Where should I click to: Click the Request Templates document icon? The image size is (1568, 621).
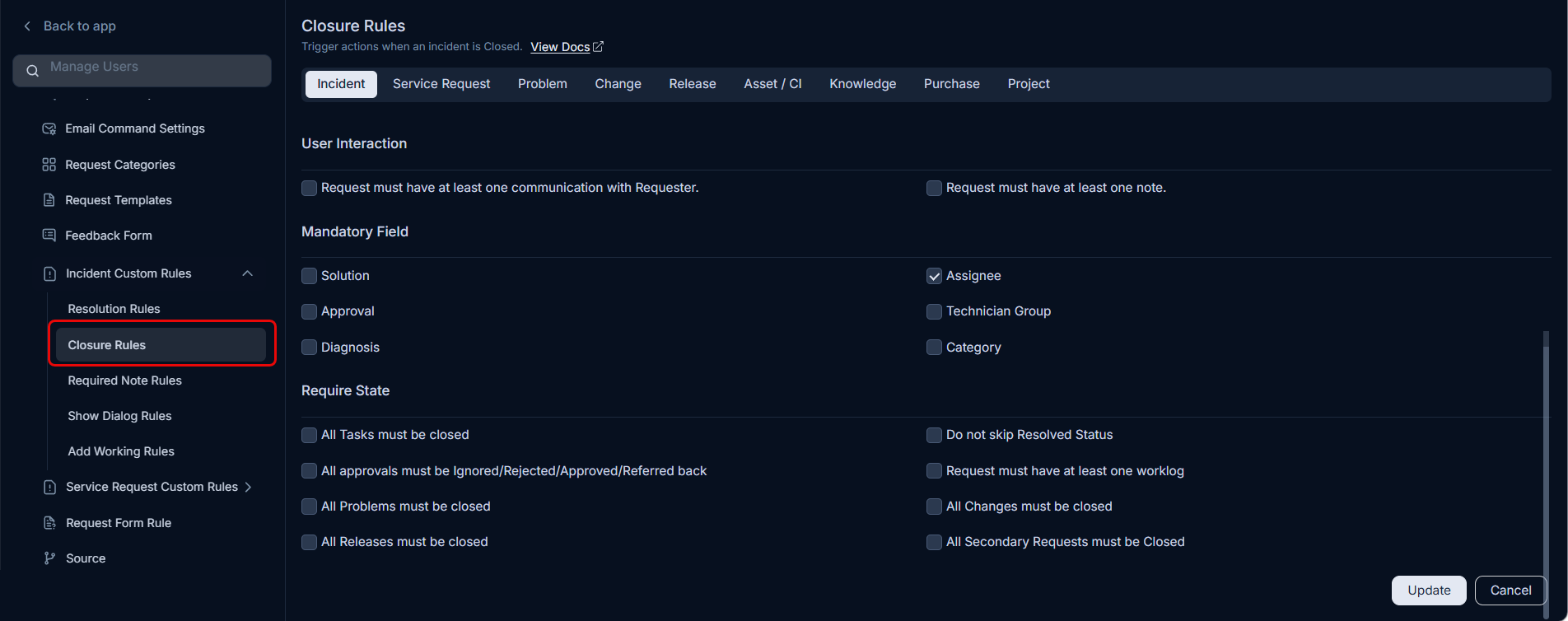click(49, 200)
